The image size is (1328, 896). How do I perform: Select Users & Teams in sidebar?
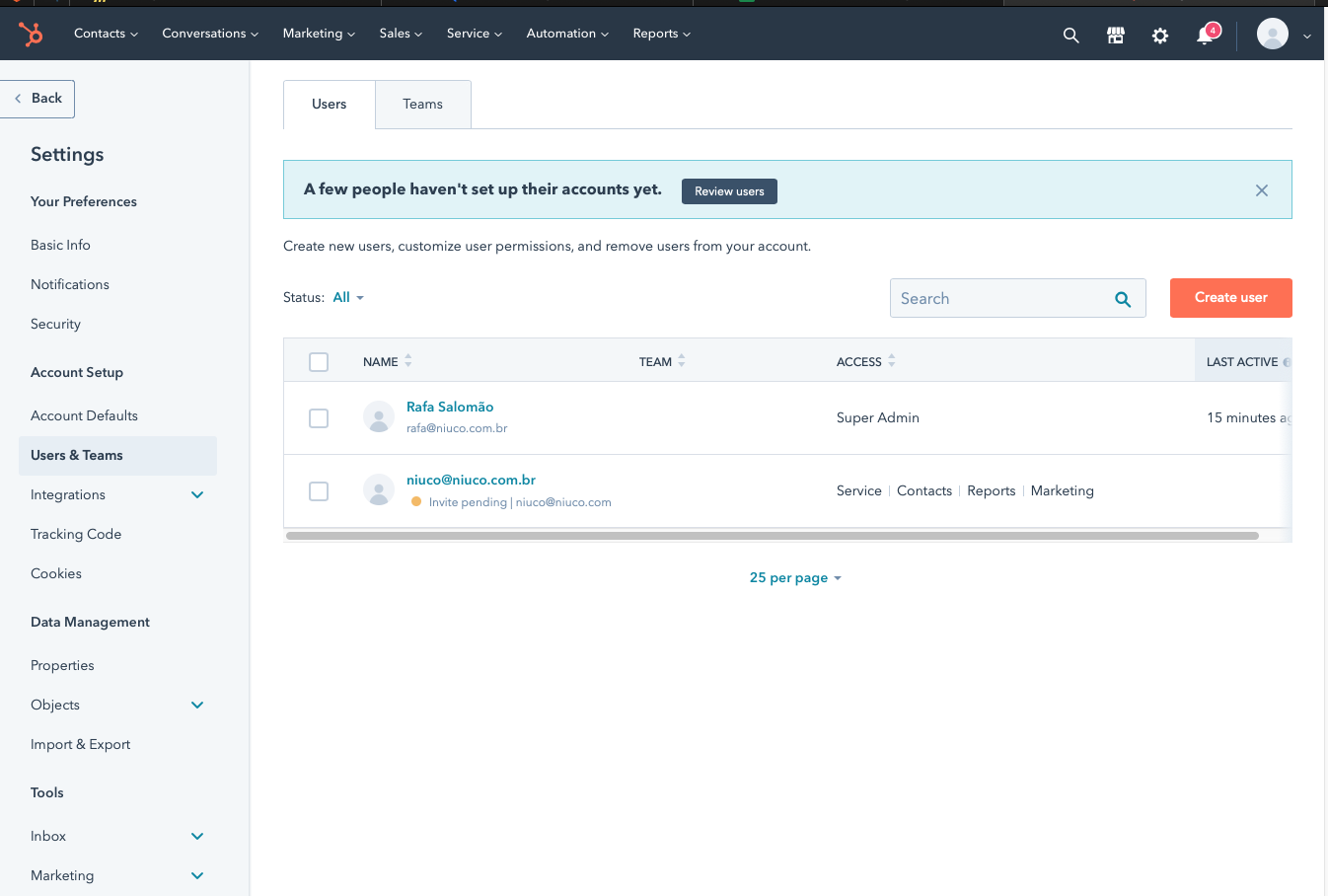(117, 455)
